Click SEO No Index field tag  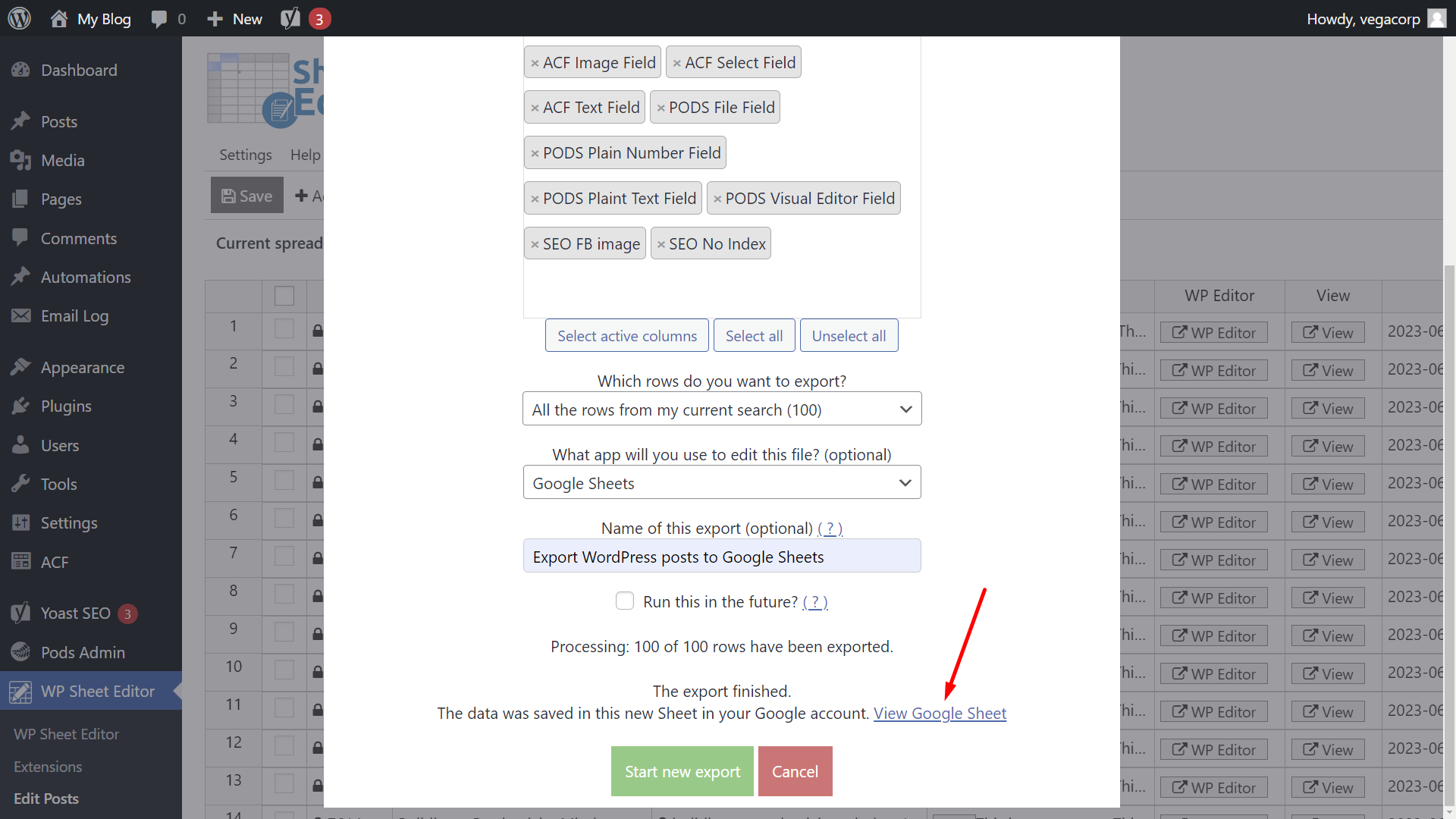point(711,243)
